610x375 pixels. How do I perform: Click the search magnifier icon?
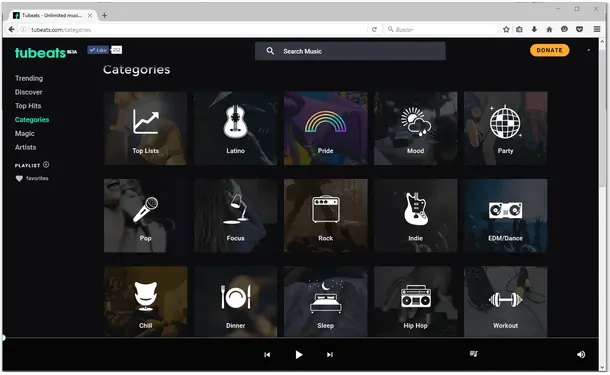tap(270, 51)
